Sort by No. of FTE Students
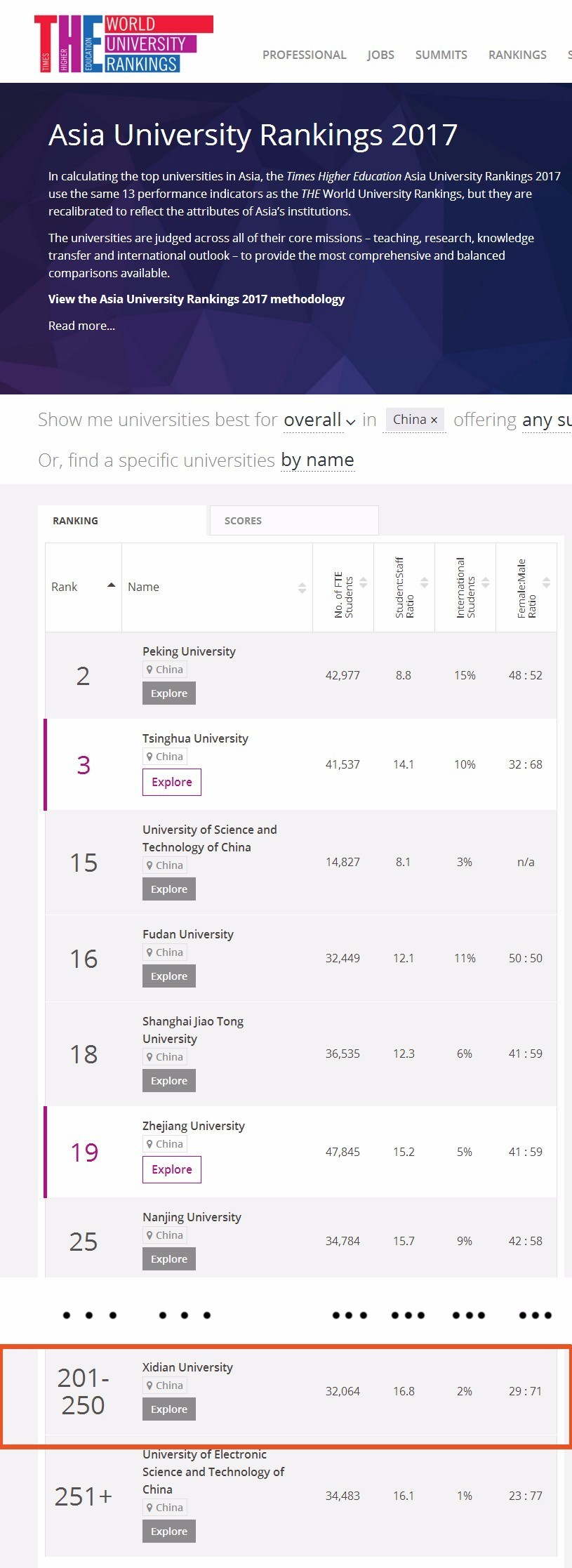572x1568 pixels. coord(363,583)
